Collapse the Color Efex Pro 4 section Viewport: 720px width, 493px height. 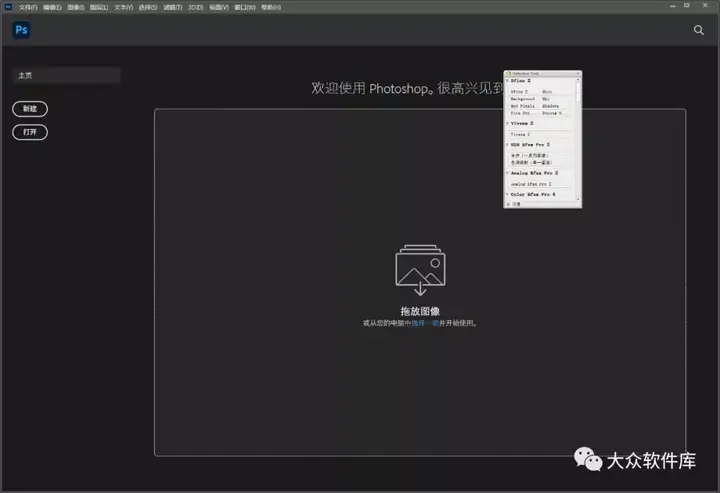tap(507, 194)
